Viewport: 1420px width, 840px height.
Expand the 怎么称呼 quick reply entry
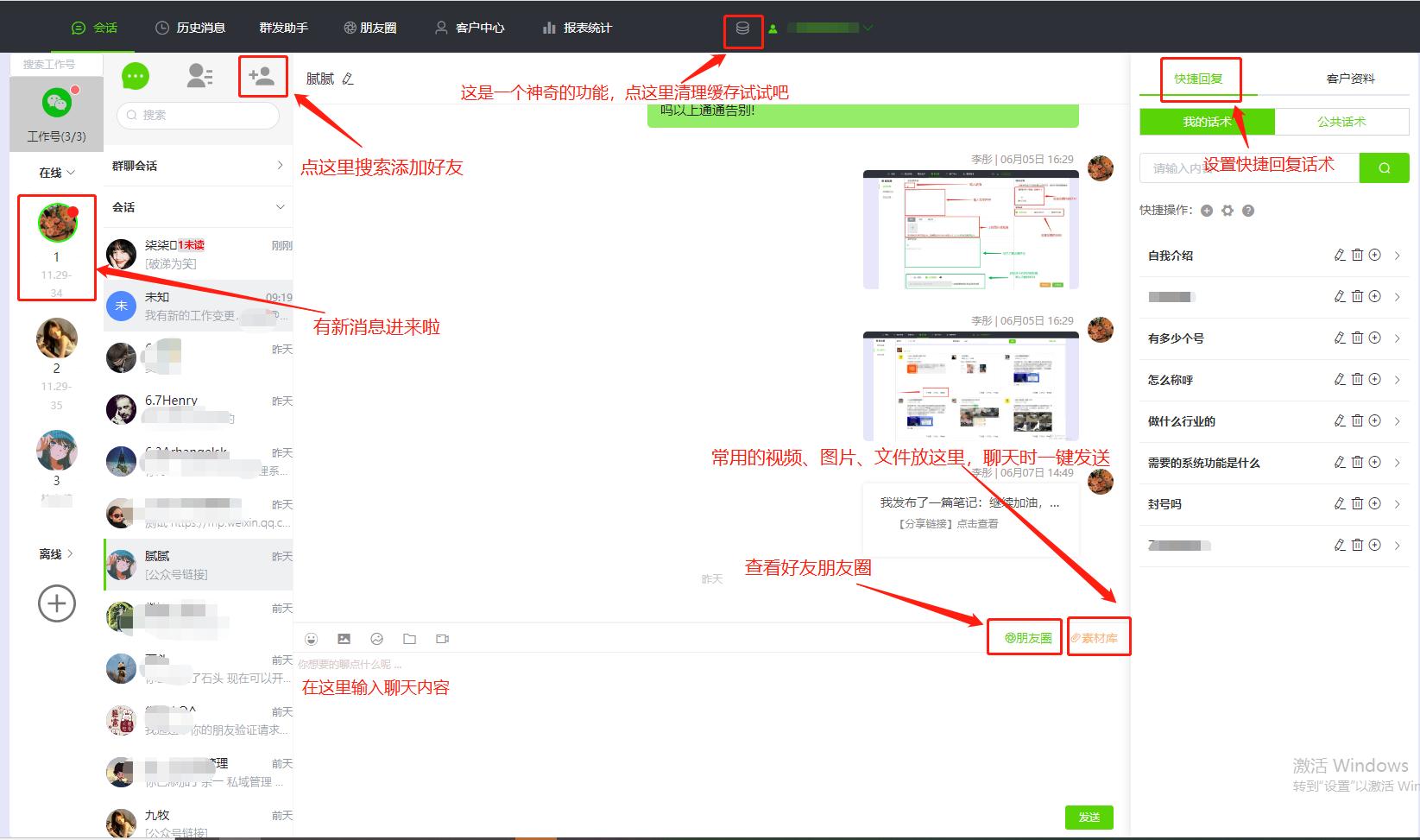pyautogui.click(x=1398, y=379)
